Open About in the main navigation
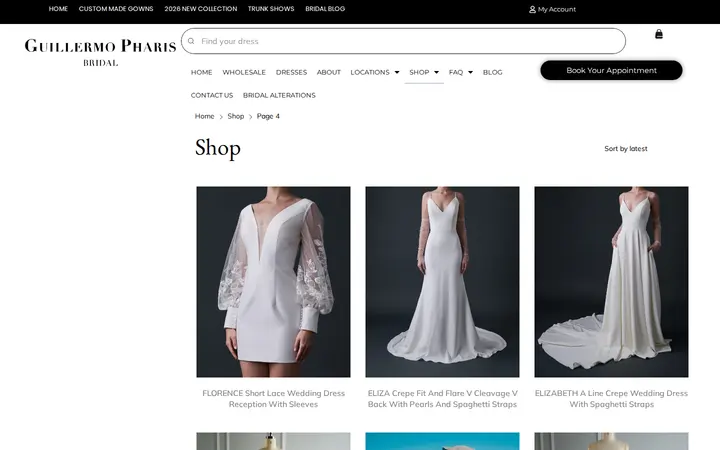This screenshot has width=720, height=450. (329, 72)
